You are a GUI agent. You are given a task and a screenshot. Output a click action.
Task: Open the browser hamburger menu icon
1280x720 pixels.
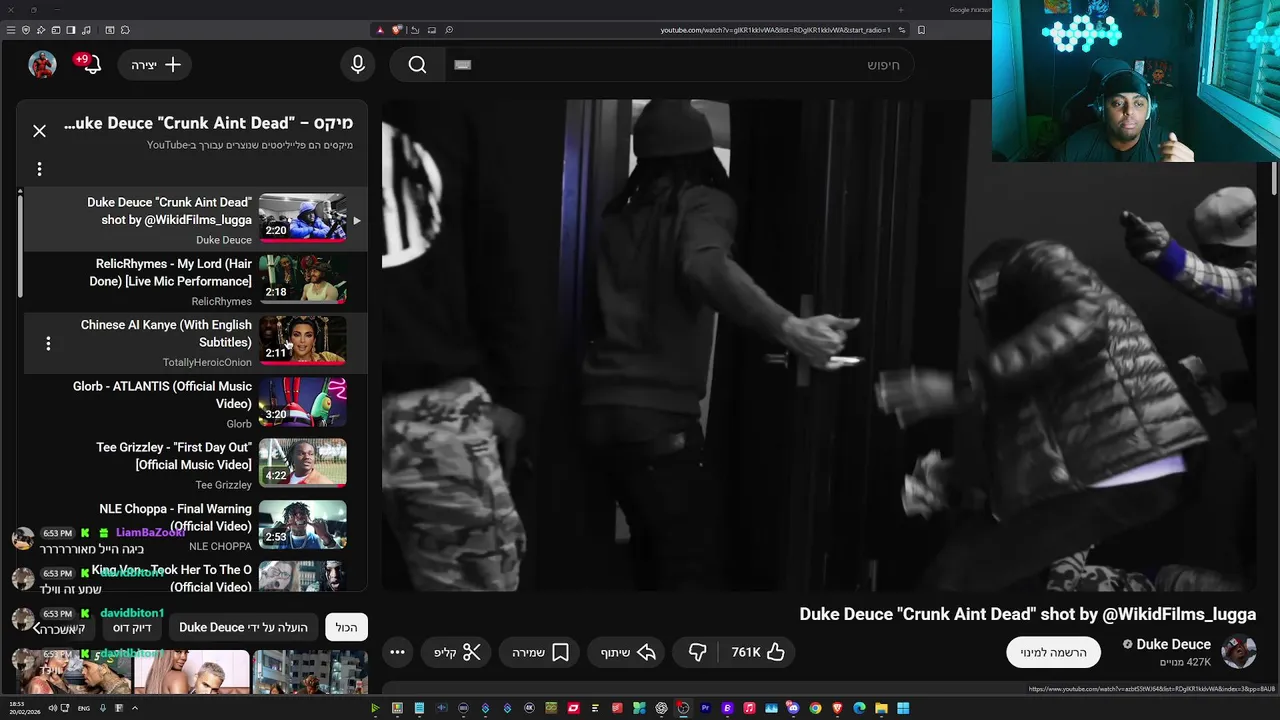pyautogui.click(x=11, y=30)
